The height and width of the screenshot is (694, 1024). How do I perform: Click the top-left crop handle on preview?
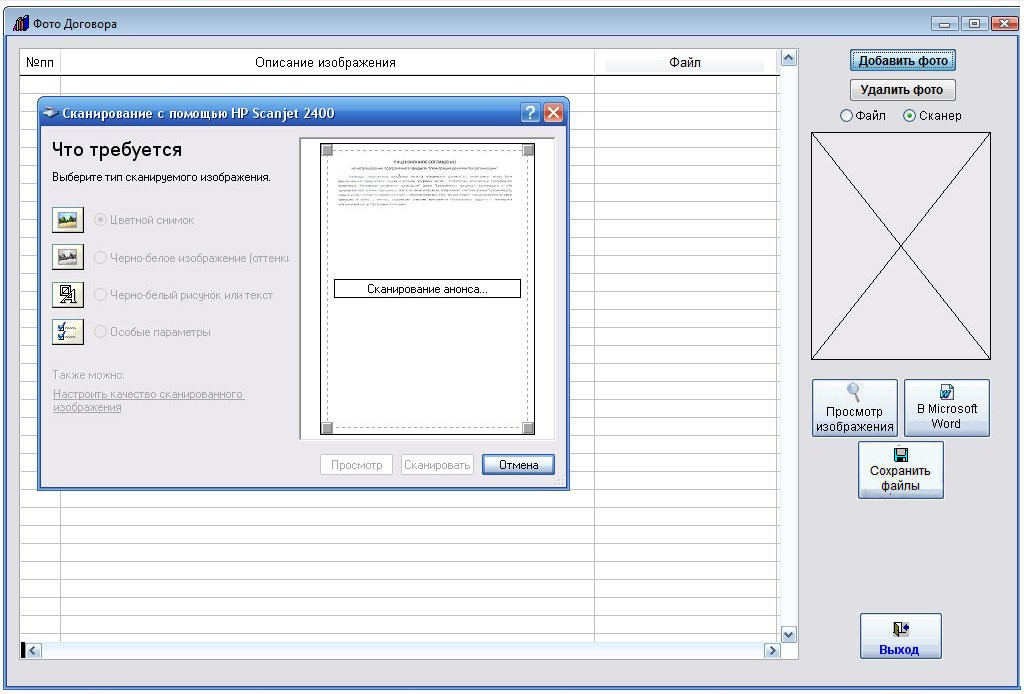point(328,150)
